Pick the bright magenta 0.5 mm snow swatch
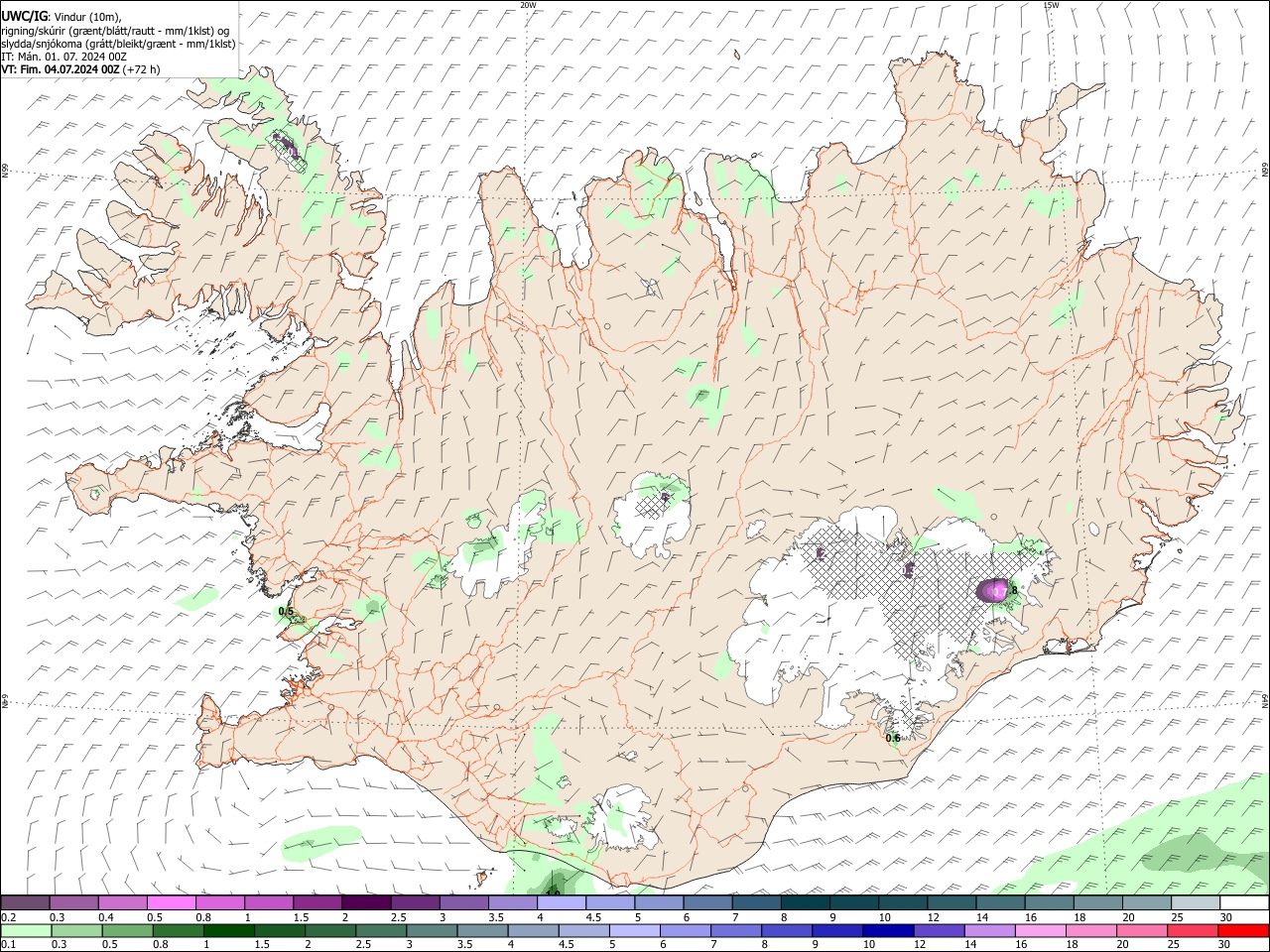1270x952 pixels. pos(172,903)
